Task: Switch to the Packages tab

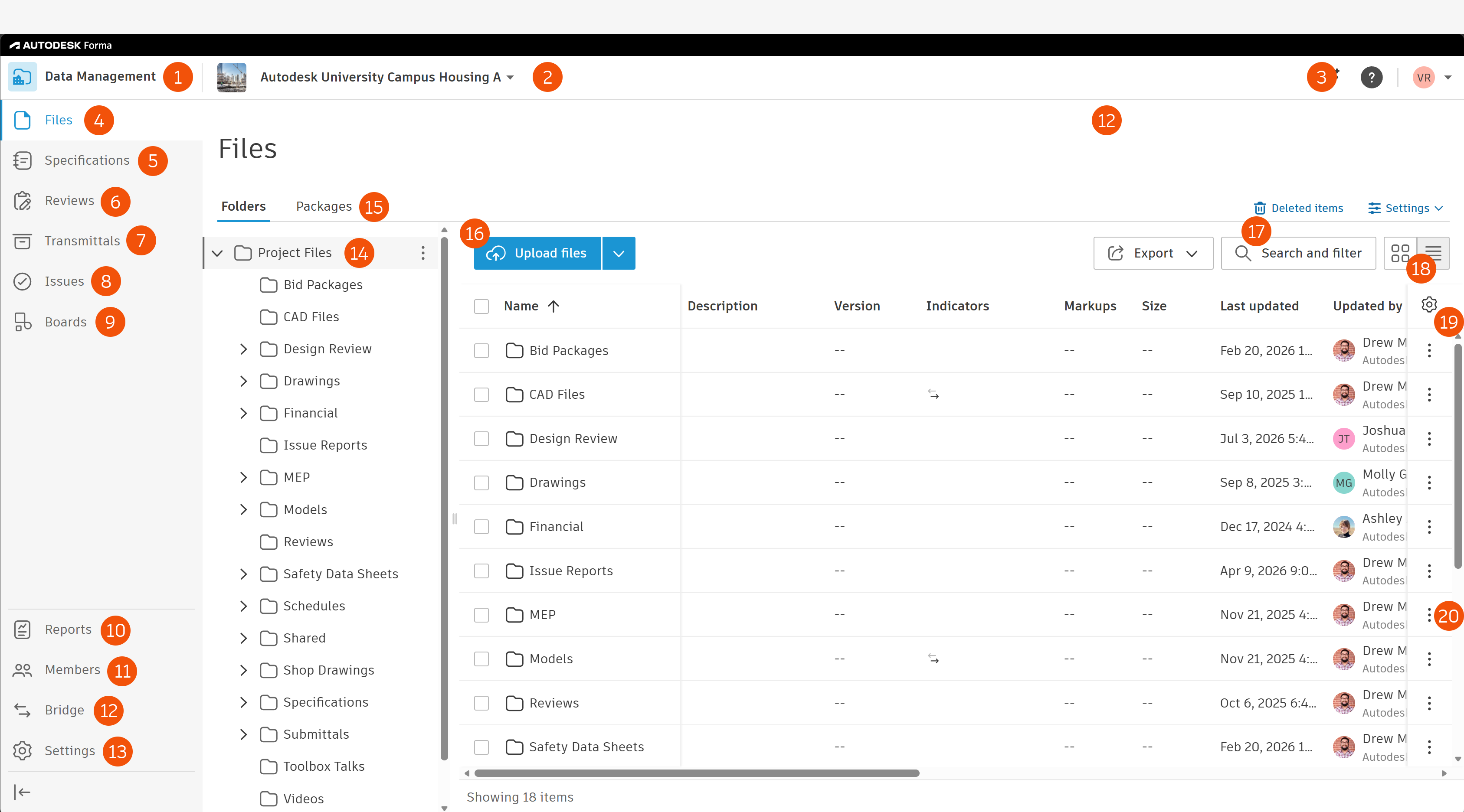Action: tap(323, 207)
